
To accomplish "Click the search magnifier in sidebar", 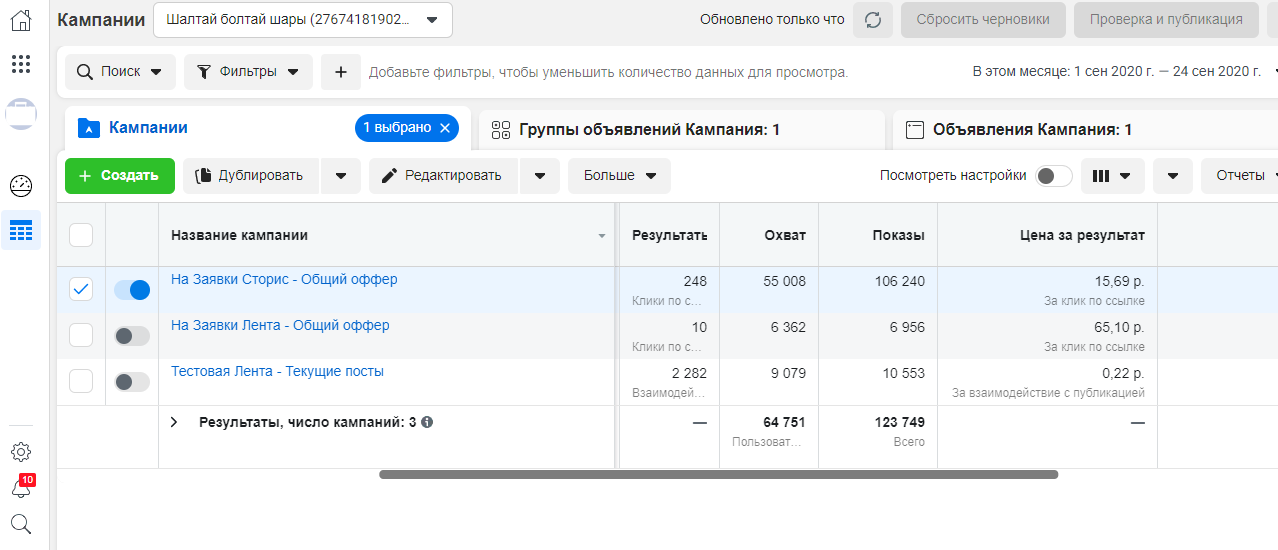I will tap(20, 524).
